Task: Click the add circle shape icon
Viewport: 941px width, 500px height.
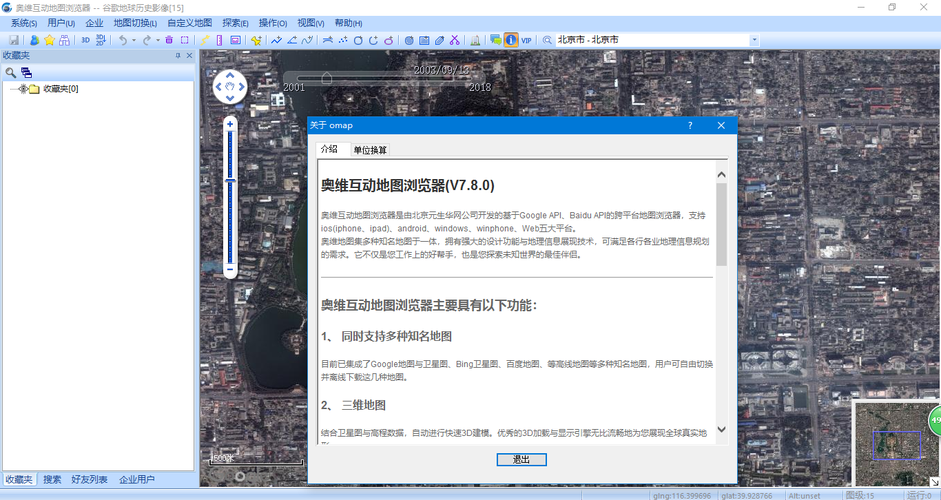Action: (358, 40)
